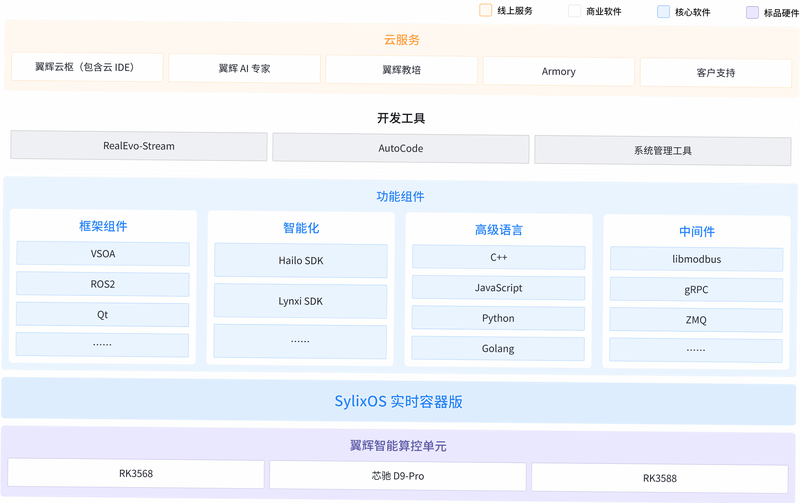Viewport: 800px width, 503px height.
Task: Click the Qt framework item
Action: pos(103,315)
